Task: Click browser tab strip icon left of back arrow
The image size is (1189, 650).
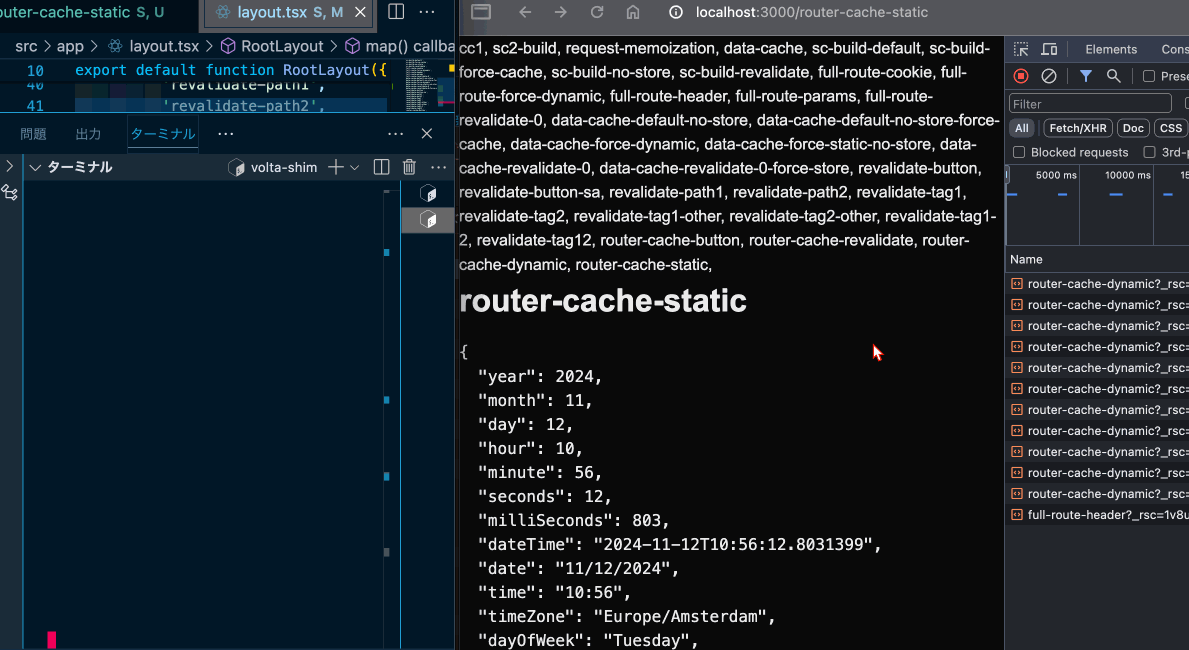Action: [x=481, y=11]
